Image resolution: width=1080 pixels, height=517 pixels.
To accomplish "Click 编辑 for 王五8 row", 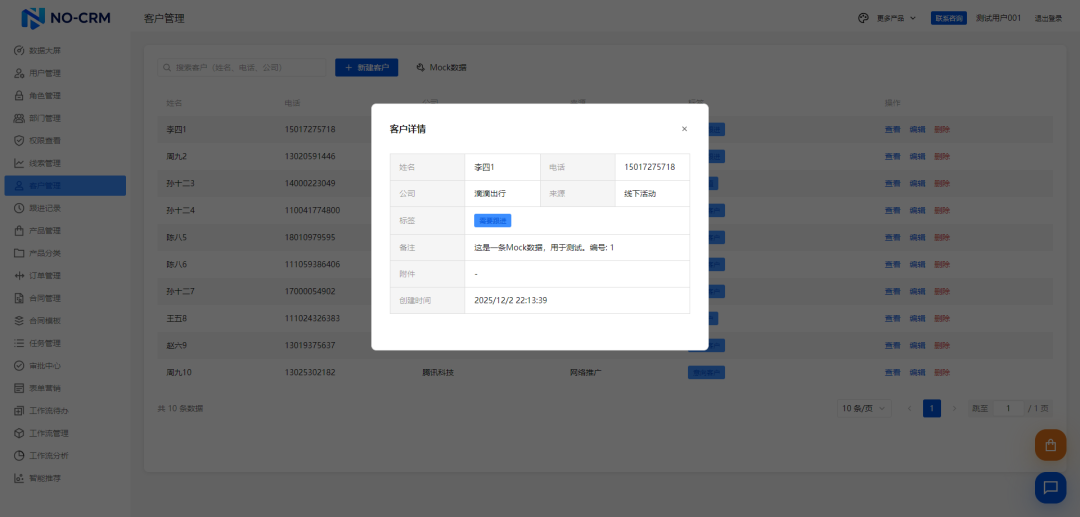I will pos(917,319).
